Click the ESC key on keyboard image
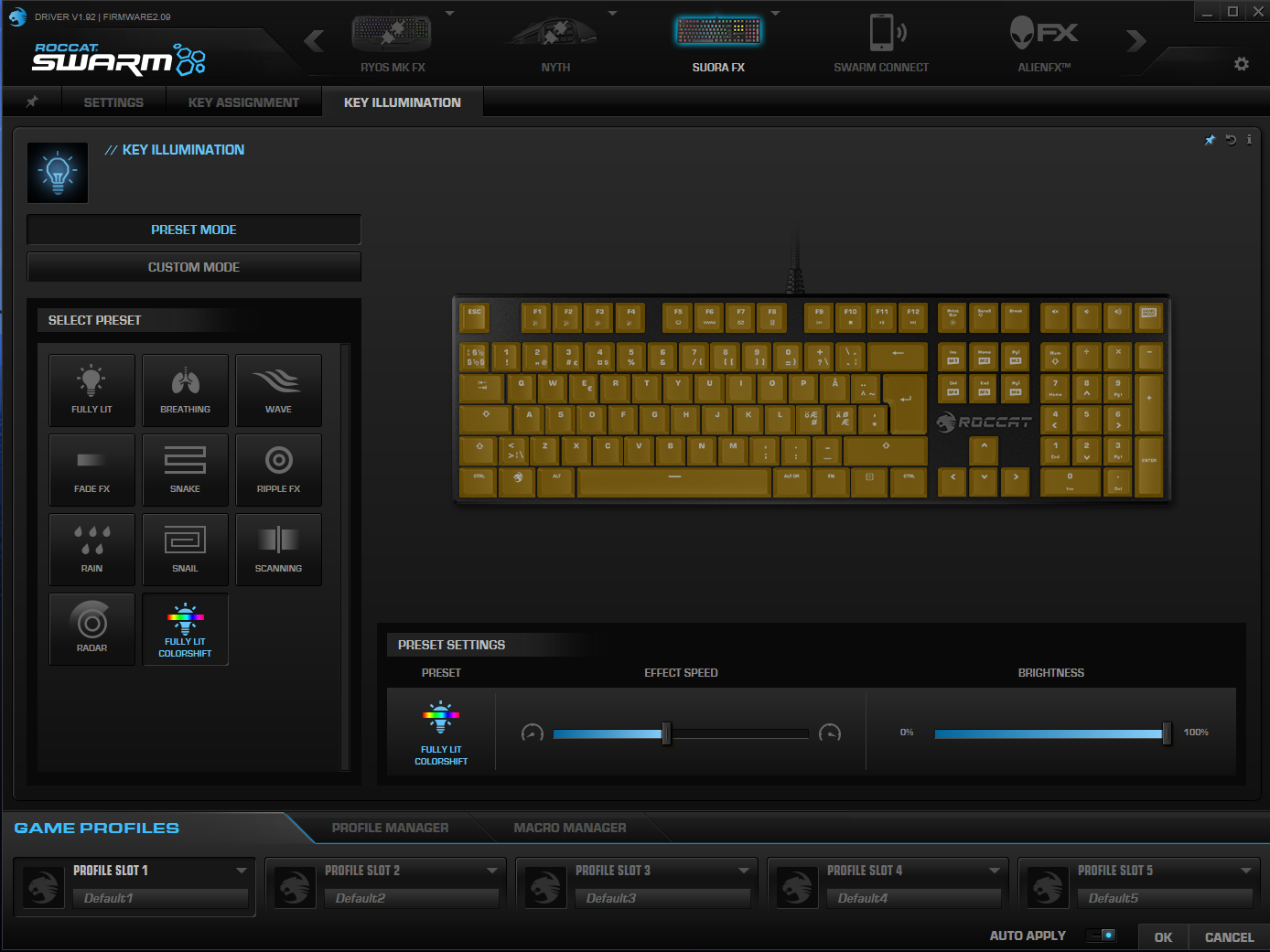Viewport: 1270px width, 952px height. click(x=474, y=317)
